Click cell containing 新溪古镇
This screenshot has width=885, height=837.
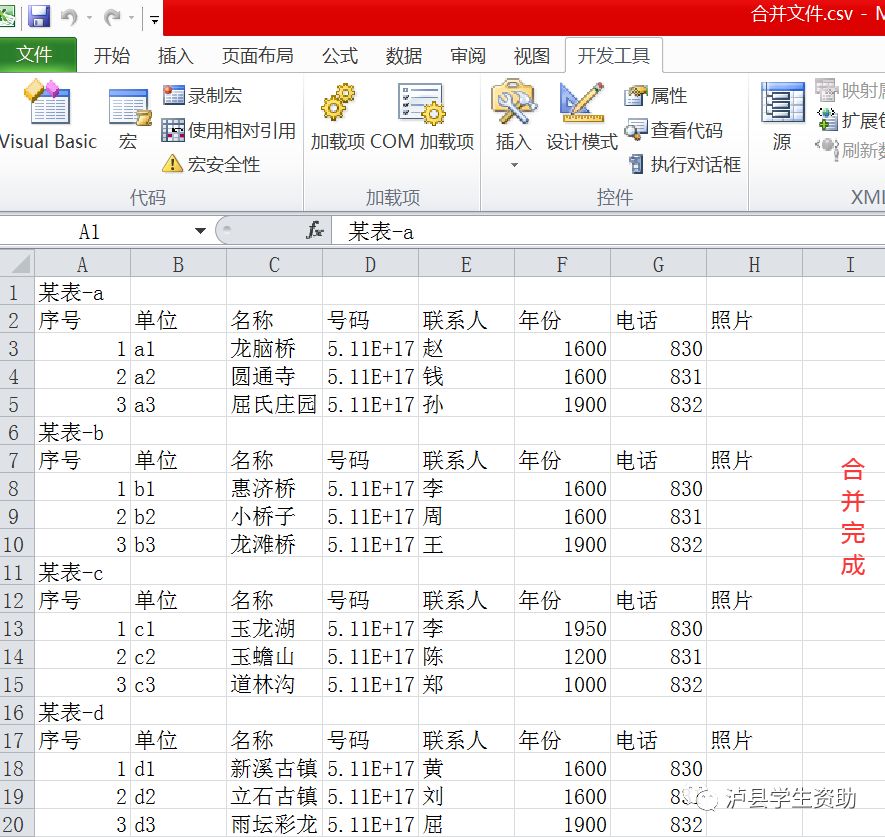274,768
